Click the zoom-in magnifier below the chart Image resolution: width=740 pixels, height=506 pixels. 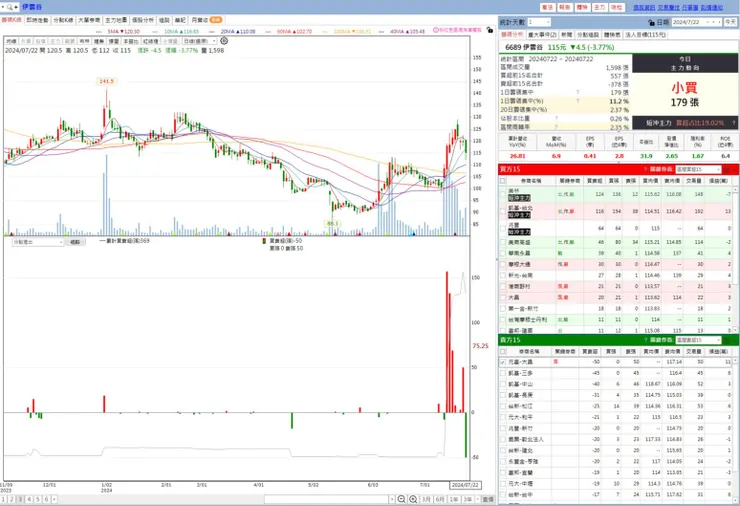click(413, 499)
